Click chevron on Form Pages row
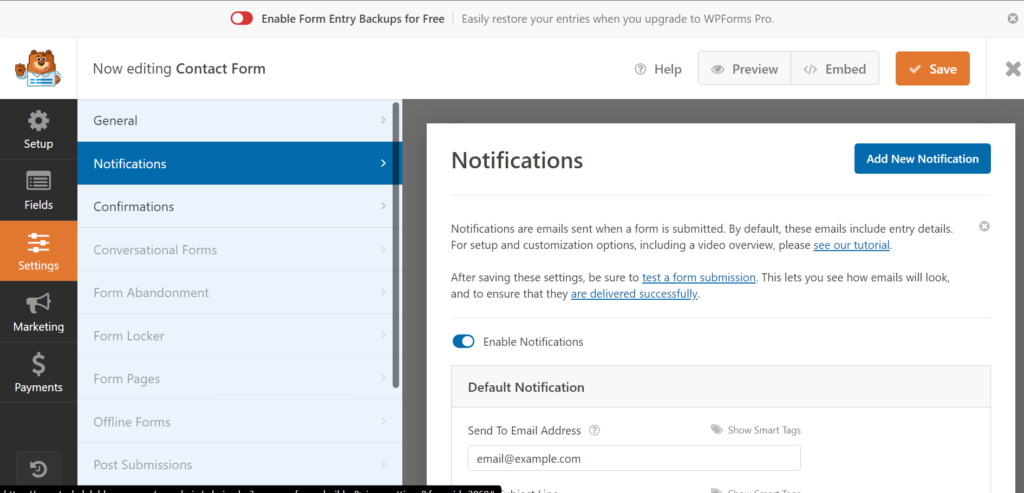Image resolution: width=1024 pixels, height=493 pixels. coord(383,379)
